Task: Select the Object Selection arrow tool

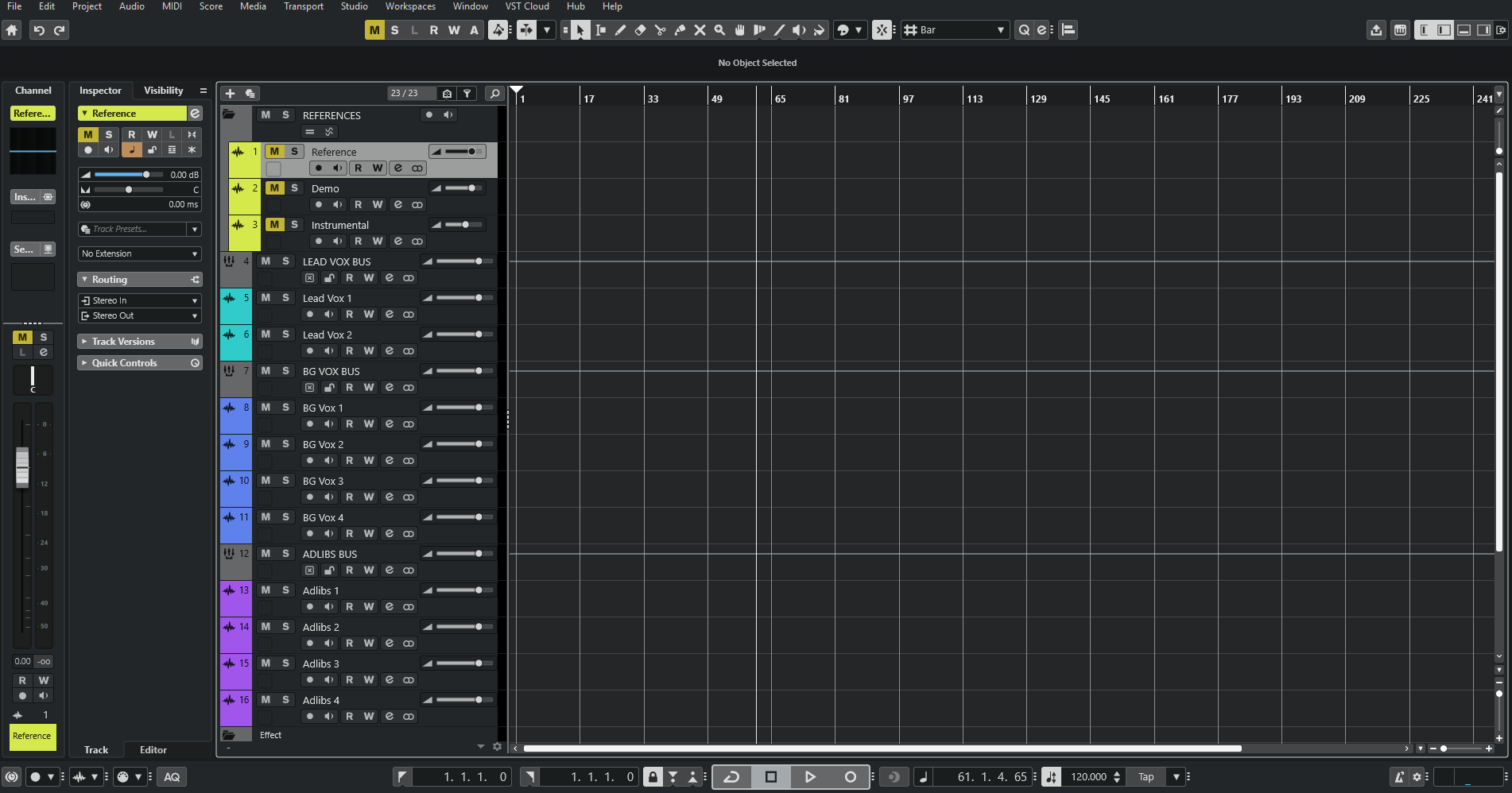Action: [x=581, y=30]
